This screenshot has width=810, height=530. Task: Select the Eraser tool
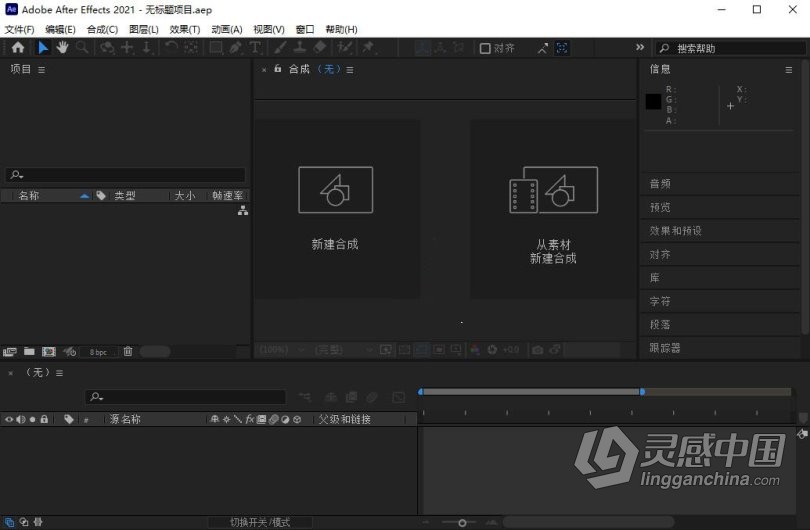320,48
